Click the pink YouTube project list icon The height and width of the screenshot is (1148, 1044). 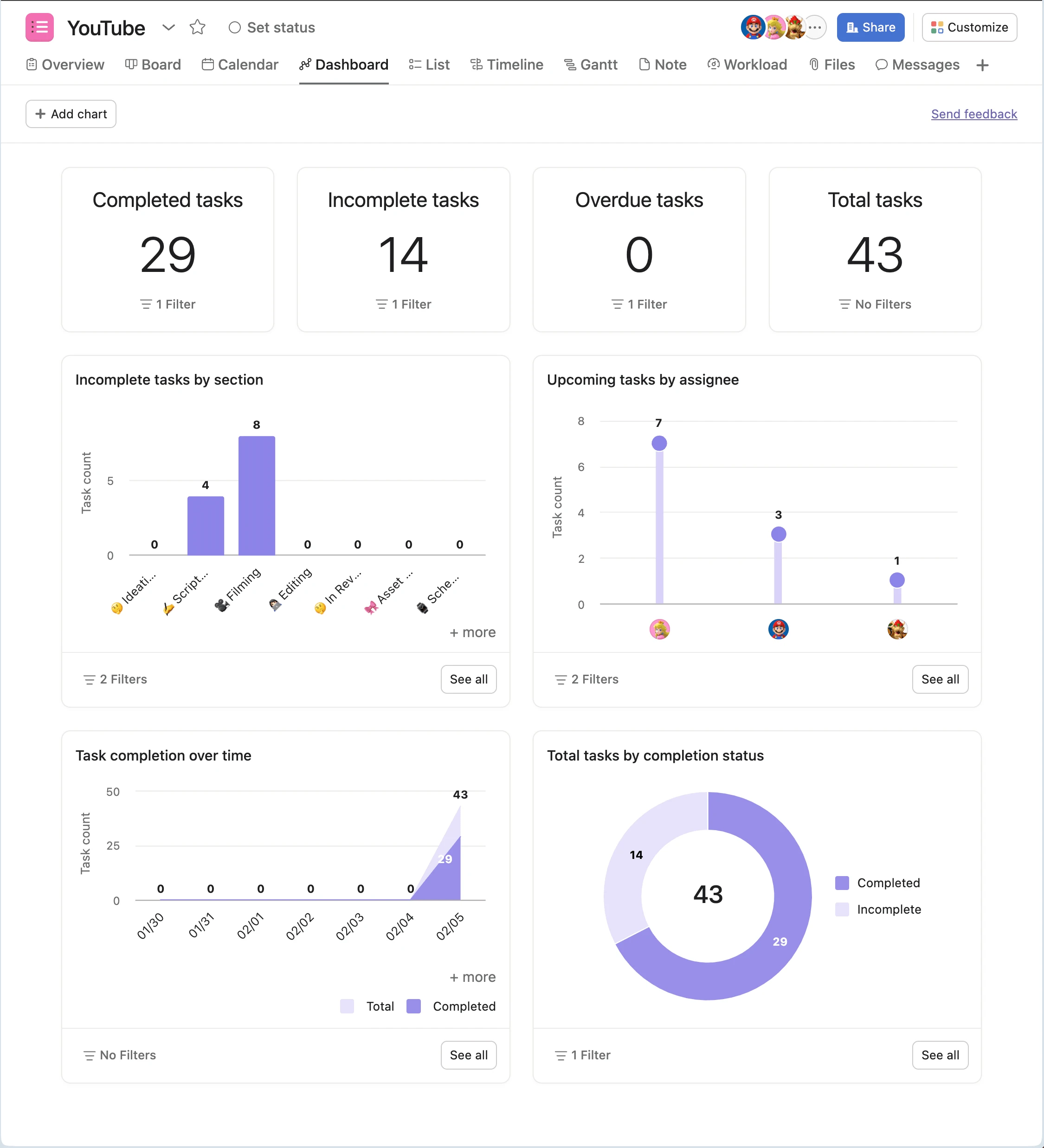(39, 27)
